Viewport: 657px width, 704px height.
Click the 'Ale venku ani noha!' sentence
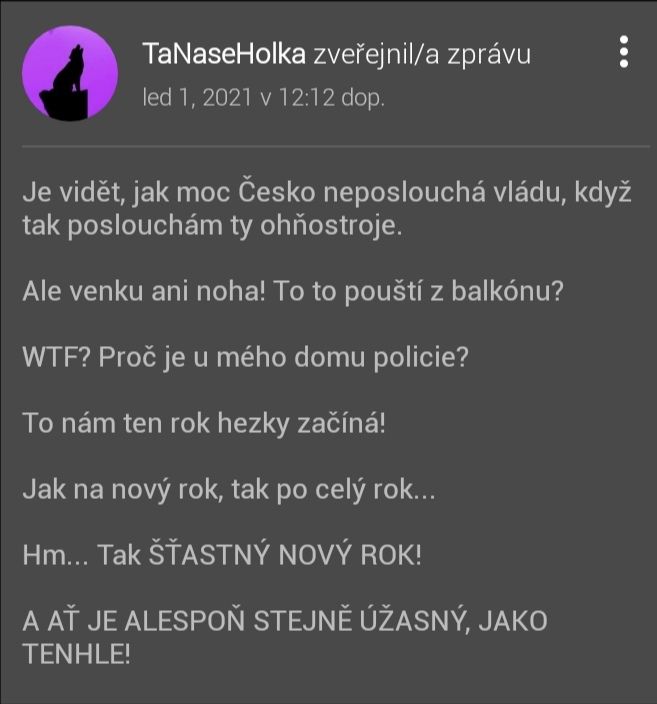(x=144, y=291)
